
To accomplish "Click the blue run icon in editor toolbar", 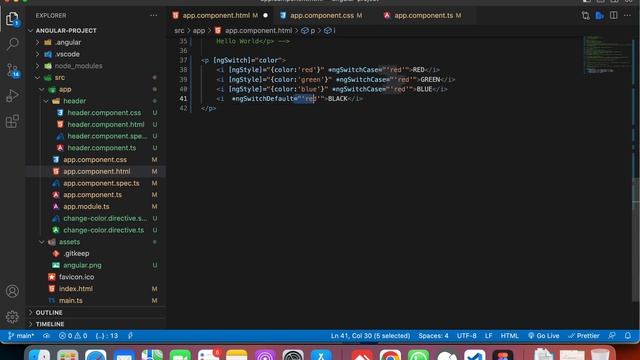I will [600, 16].
